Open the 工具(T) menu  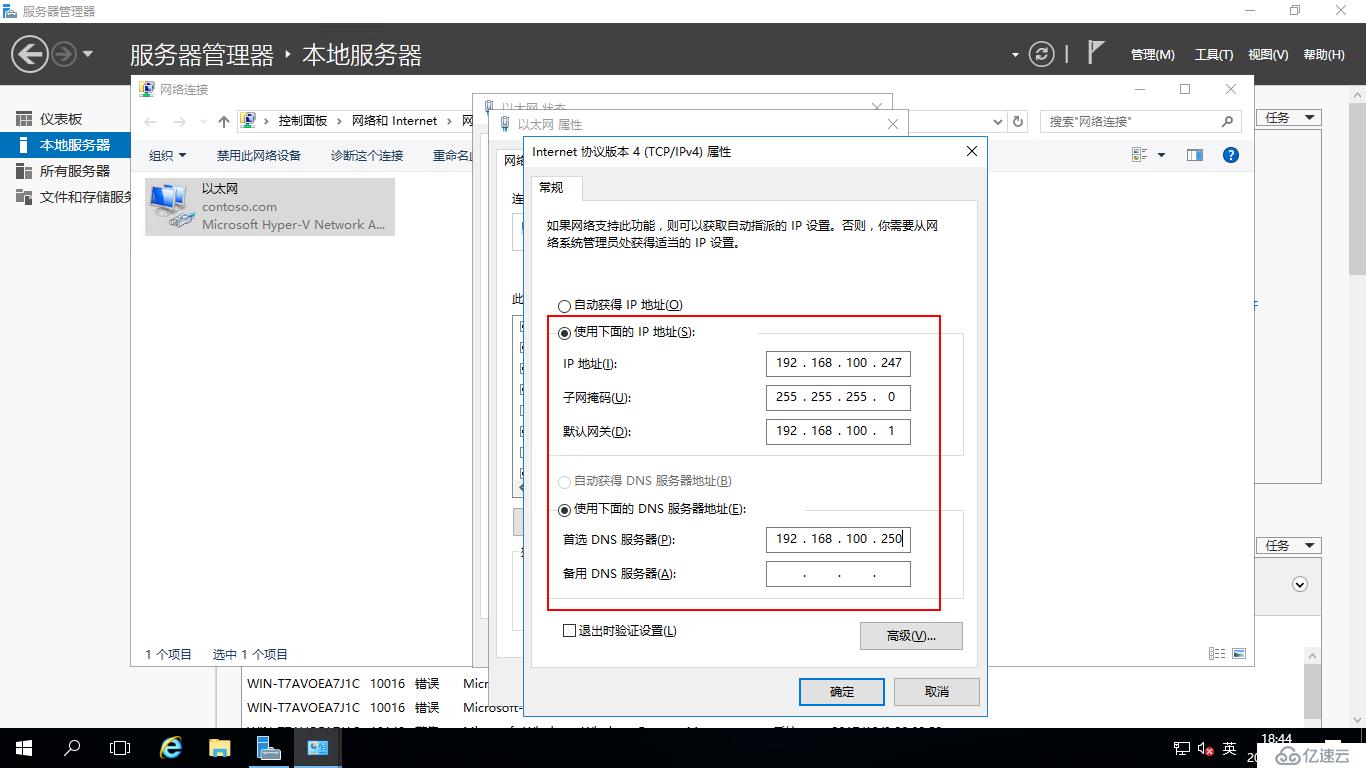pyautogui.click(x=1214, y=55)
